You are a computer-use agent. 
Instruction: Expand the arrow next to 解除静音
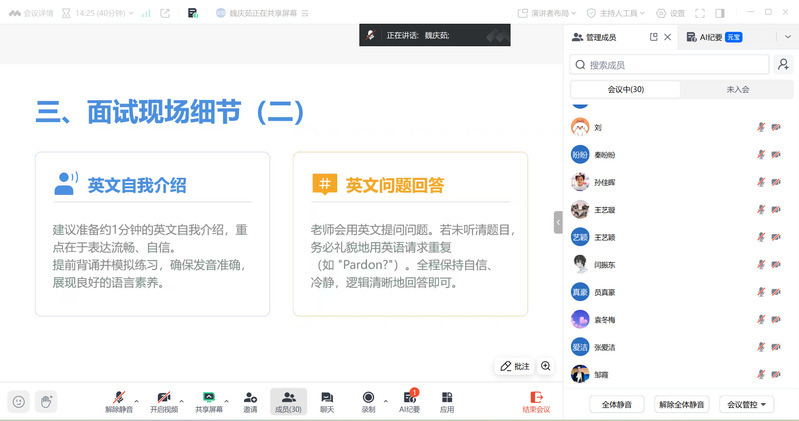pos(136,400)
